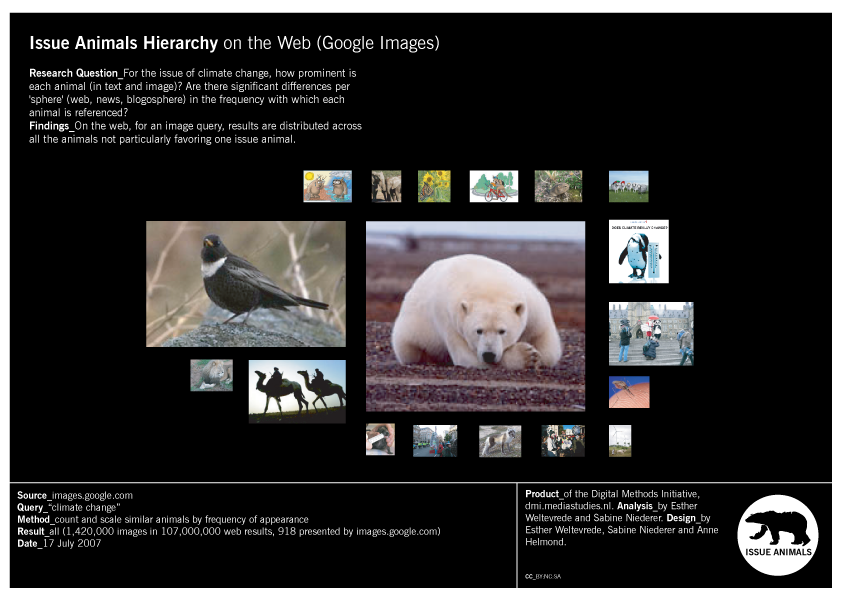This screenshot has width=843, height=597.
Task: Select the 'Findings_' label
Action: pos(52,126)
